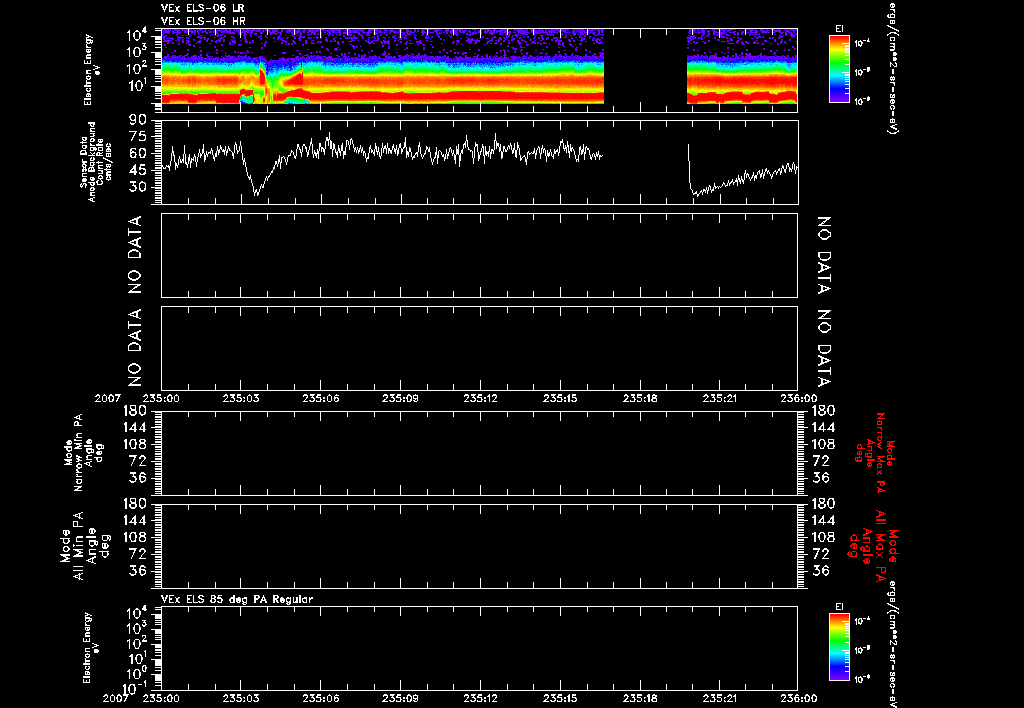Click the 235:12 label under the NO DATA panels
Image resolution: width=1024 pixels, height=708 pixels.
click(x=480, y=398)
